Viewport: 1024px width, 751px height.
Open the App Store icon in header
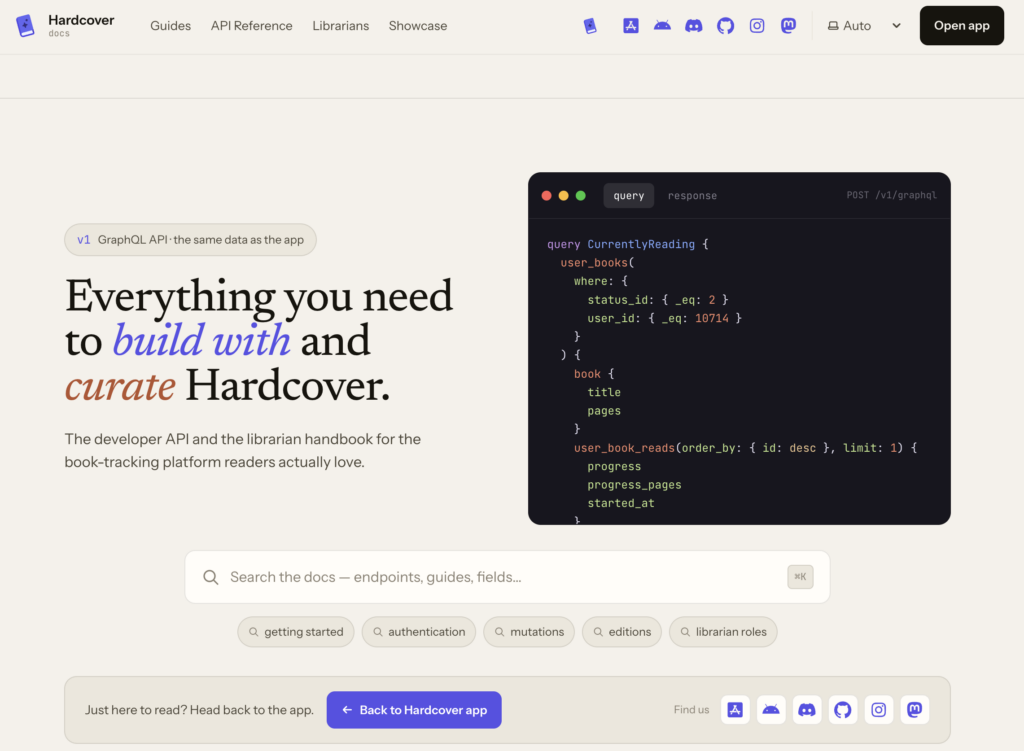(x=631, y=25)
